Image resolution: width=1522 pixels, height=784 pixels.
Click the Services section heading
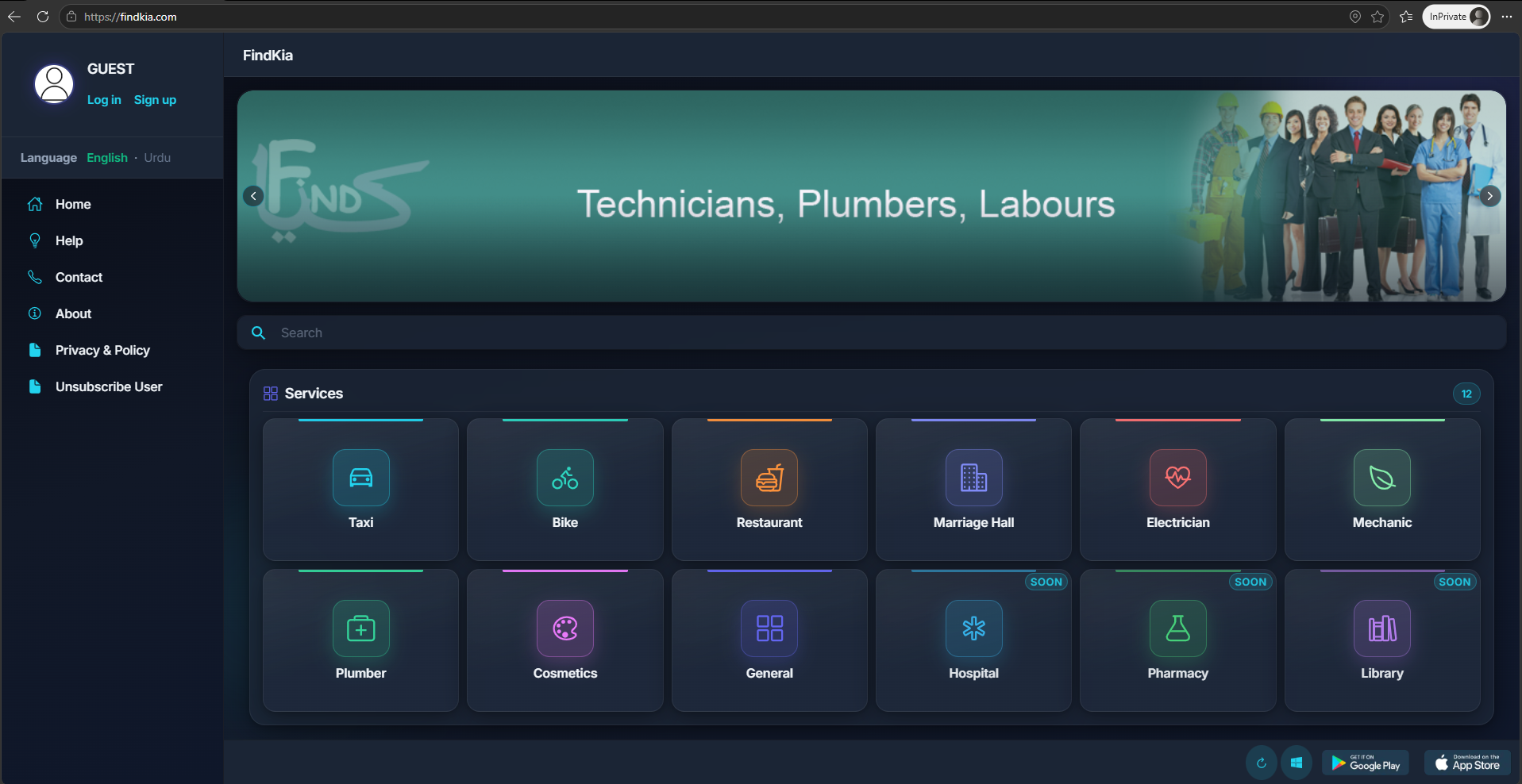click(x=314, y=394)
